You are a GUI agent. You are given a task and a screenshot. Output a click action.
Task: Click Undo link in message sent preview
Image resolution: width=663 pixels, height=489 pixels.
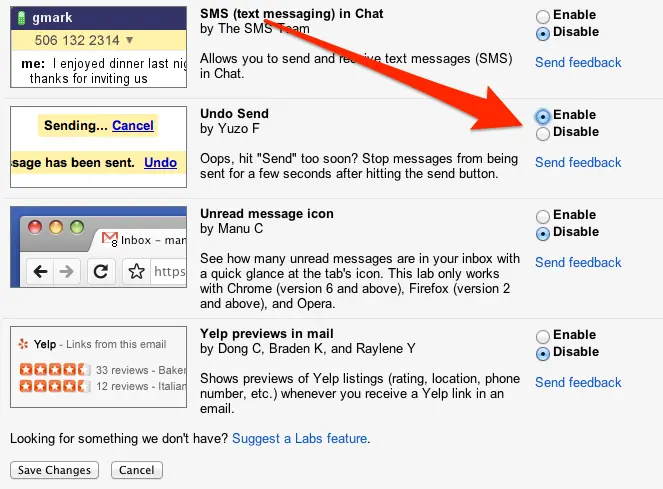point(160,162)
